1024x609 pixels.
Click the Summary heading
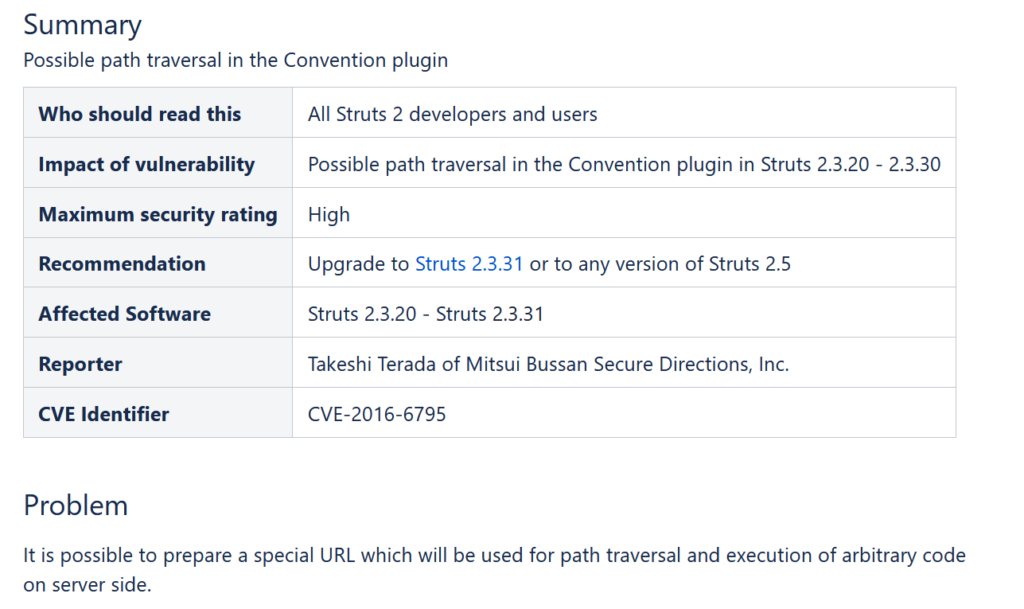coord(83,25)
